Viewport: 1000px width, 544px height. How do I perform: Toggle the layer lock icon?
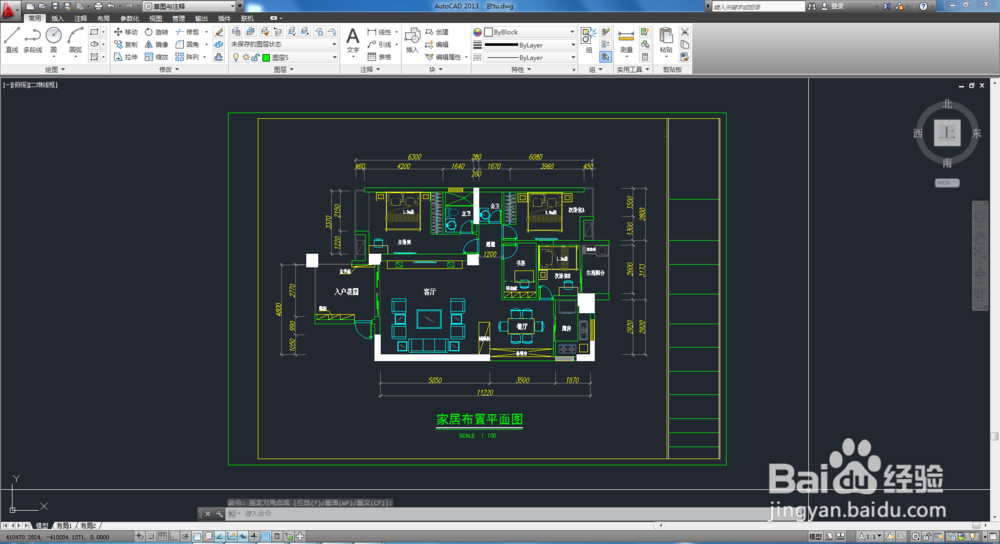click(255, 57)
